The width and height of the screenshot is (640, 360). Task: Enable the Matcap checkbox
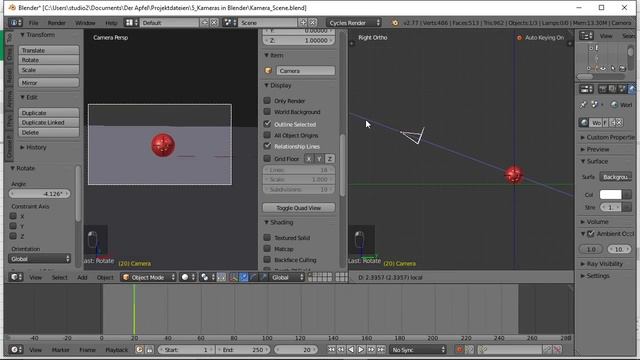pos(267,248)
